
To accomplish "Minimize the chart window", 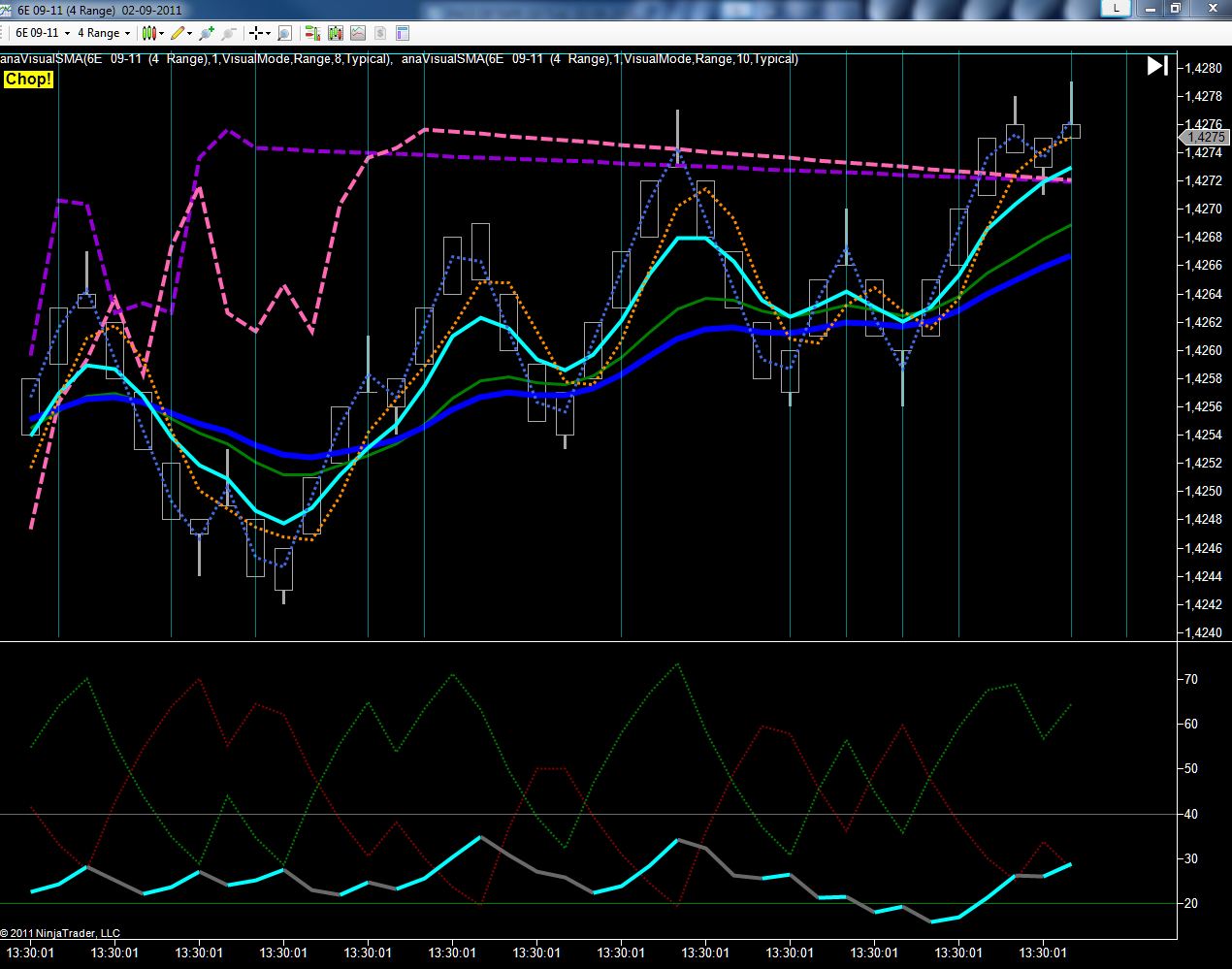I will (x=1151, y=8).
